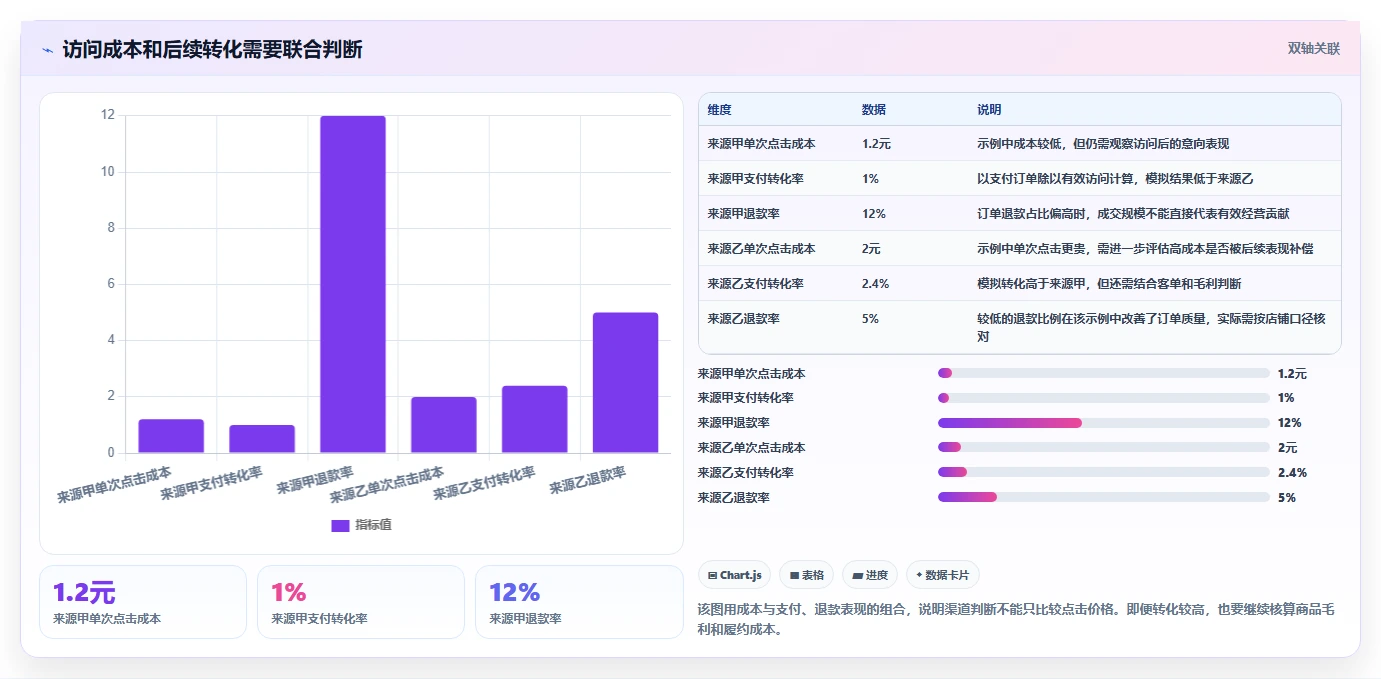Click the 1.2元 progress bar for 来源甲单次点击成本
Screen dimensions: 1381x679
tap(1104, 373)
